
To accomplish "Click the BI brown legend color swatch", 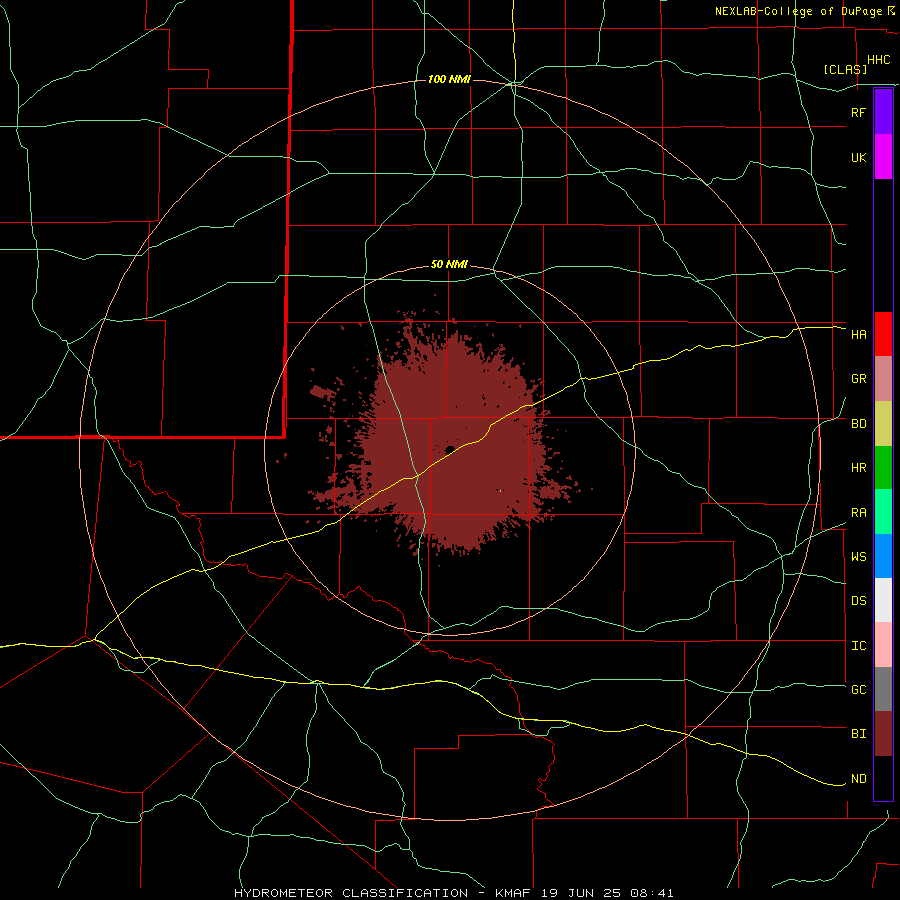I will tap(883, 734).
